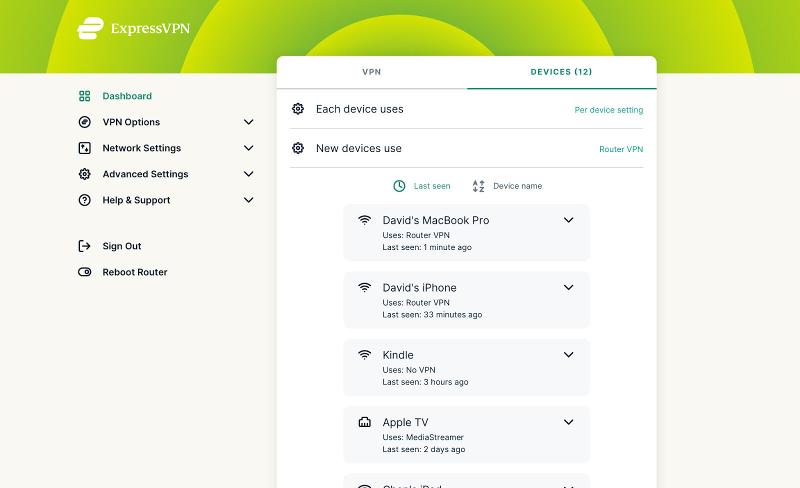Sort devices by Device name
800x488 pixels.
click(517, 186)
